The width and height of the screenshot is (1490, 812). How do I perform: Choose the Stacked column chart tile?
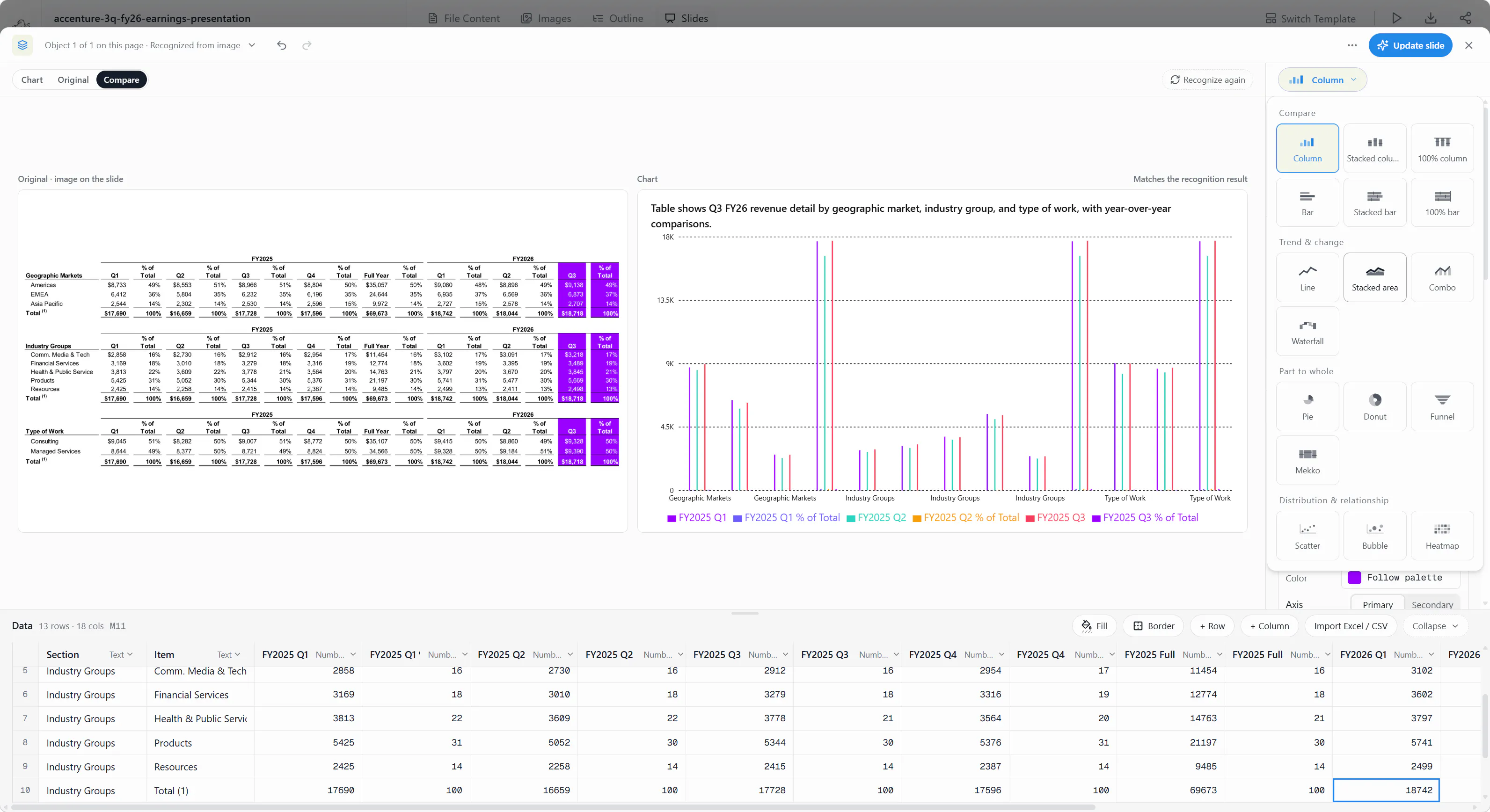coord(1374,148)
